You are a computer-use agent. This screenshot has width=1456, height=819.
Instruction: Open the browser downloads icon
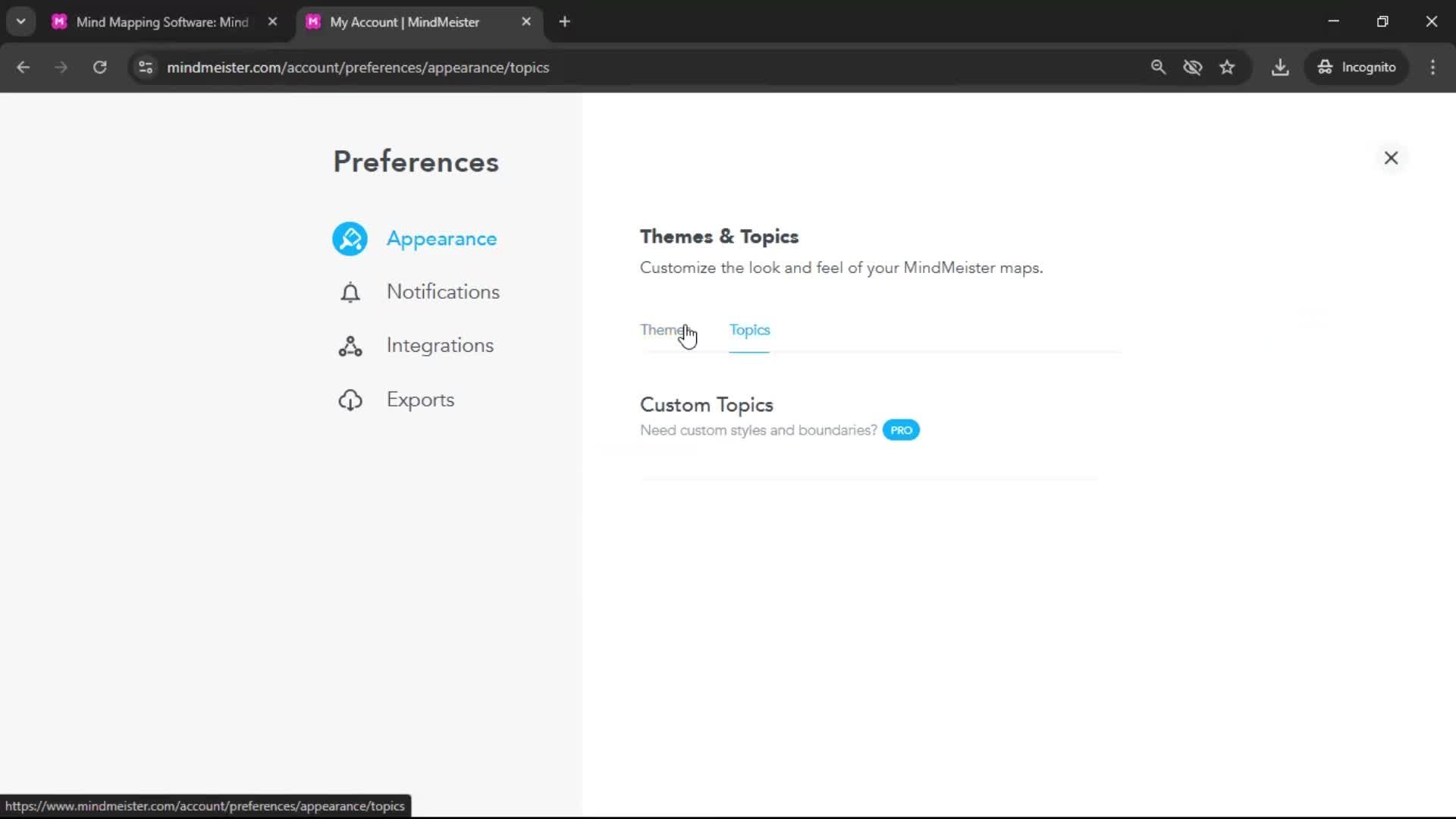(1280, 67)
